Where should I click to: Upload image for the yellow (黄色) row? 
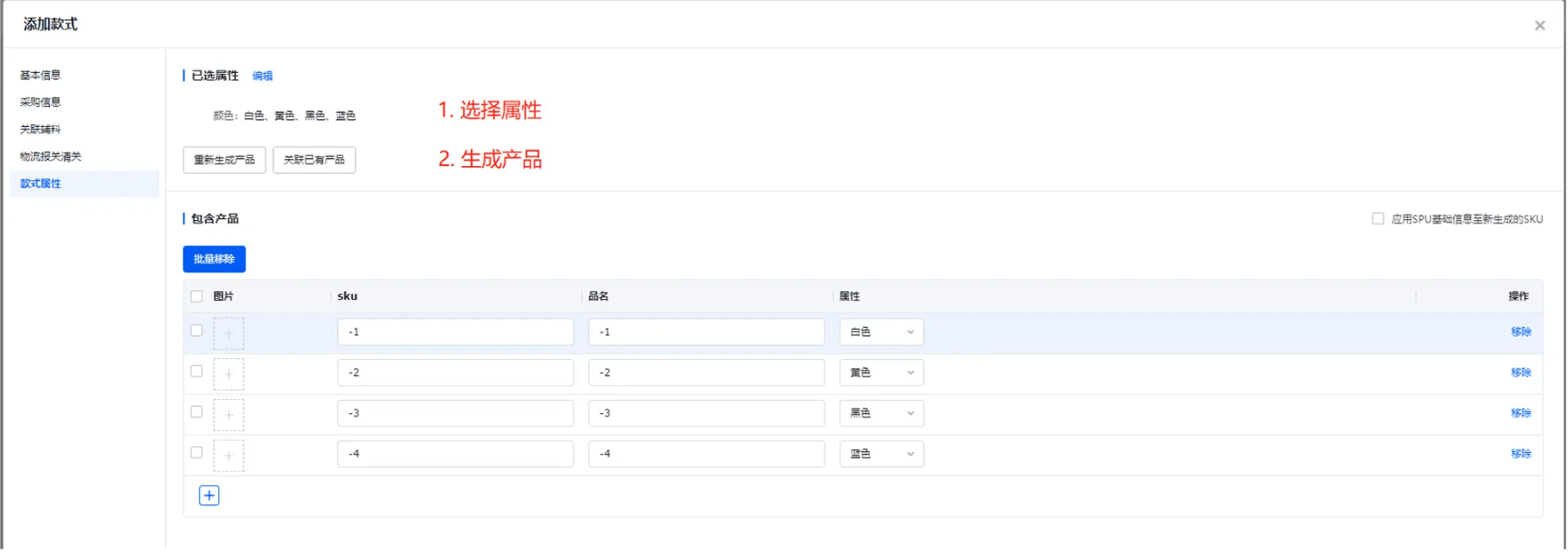pos(229,375)
